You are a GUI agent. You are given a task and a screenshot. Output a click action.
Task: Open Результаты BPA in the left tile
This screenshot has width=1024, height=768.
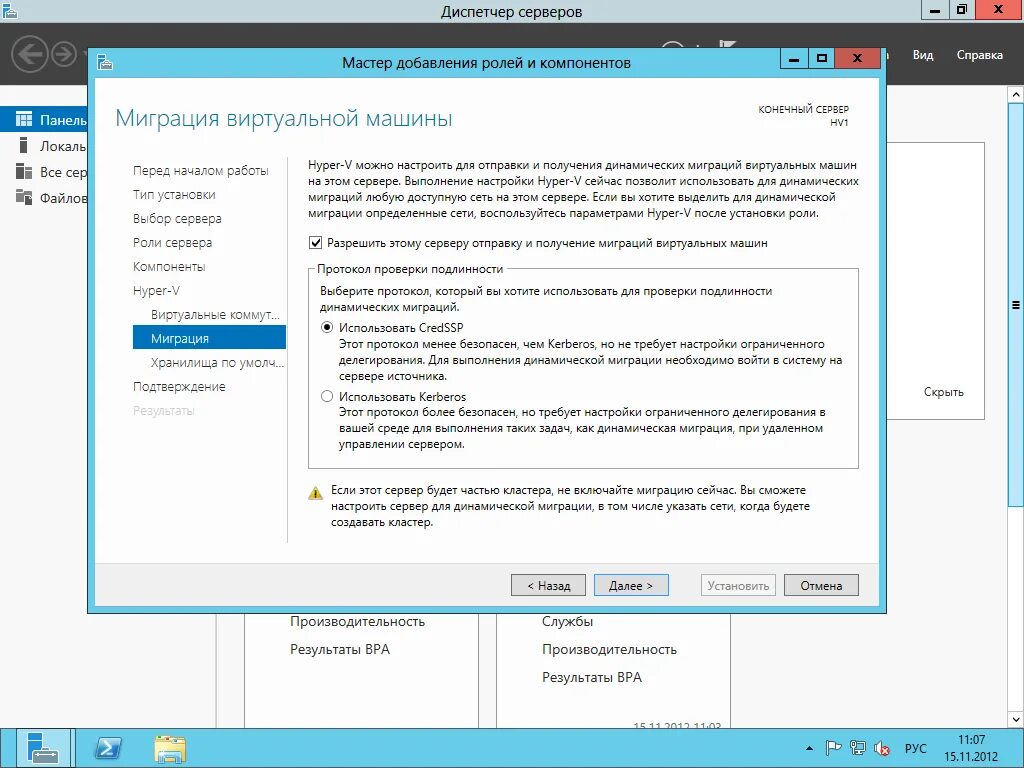[340, 649]
